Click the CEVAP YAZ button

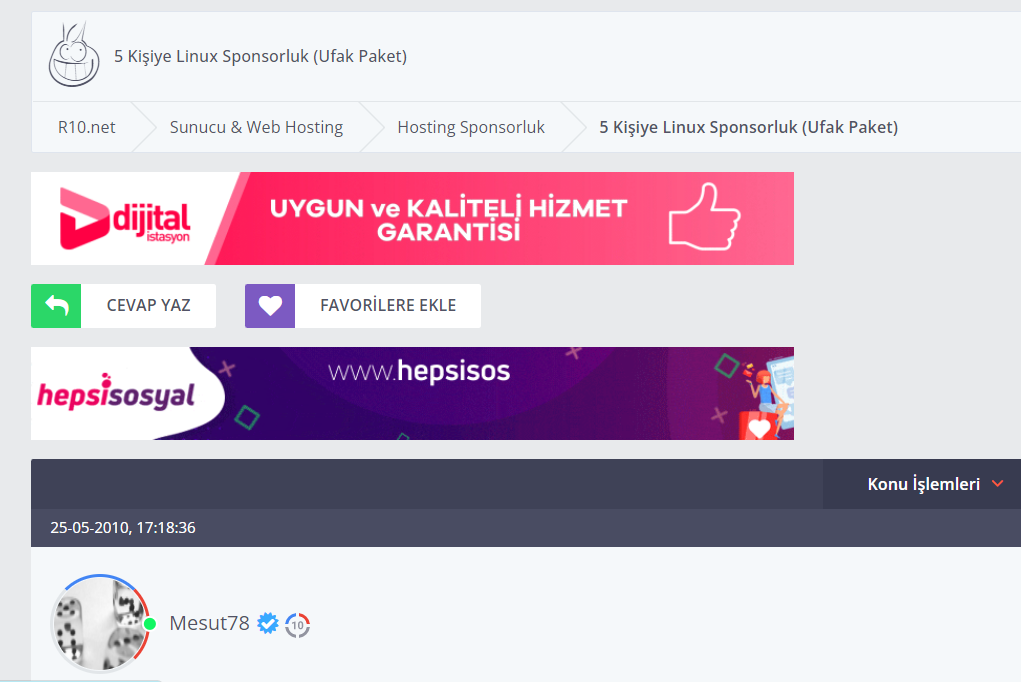click(123, 305)
